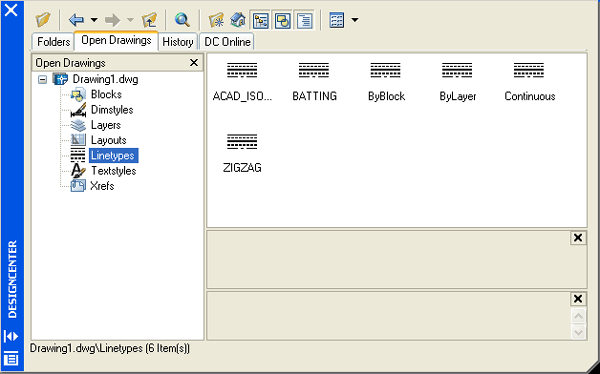The width and height of the screenshot is (600, 374).
Task: Click the Drawing1.dwg file icon
Action: 60,79
